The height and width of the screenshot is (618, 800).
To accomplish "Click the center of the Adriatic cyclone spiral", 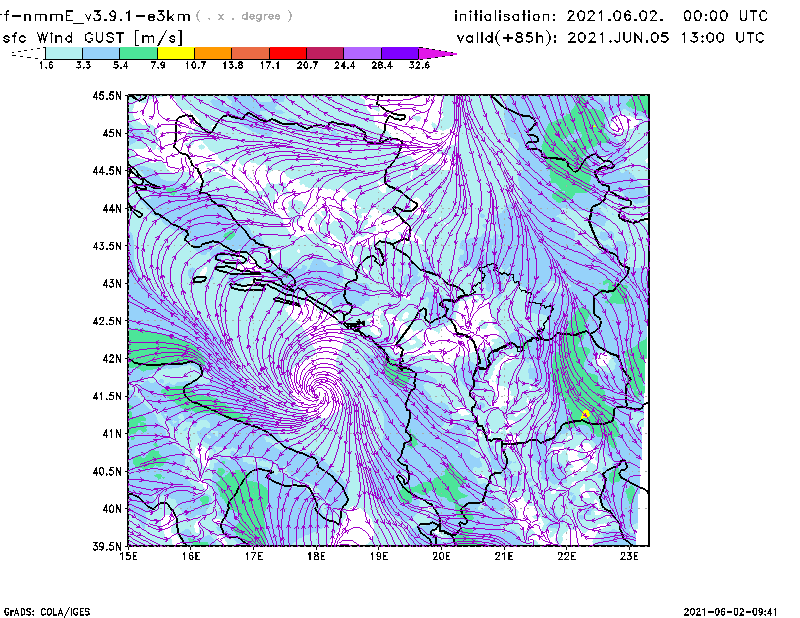I will coord(320,394).
